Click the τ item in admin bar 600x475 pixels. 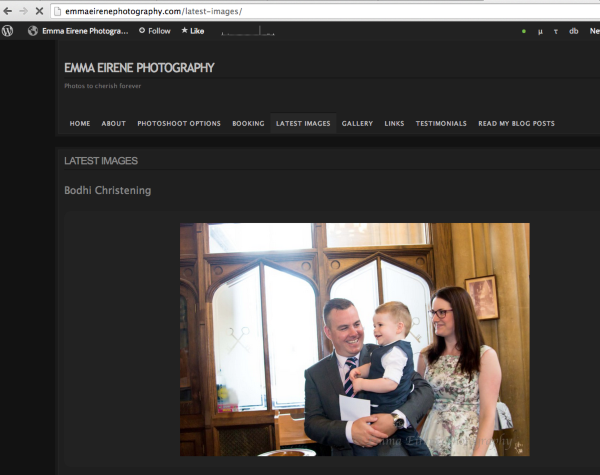tap(556, 31)
